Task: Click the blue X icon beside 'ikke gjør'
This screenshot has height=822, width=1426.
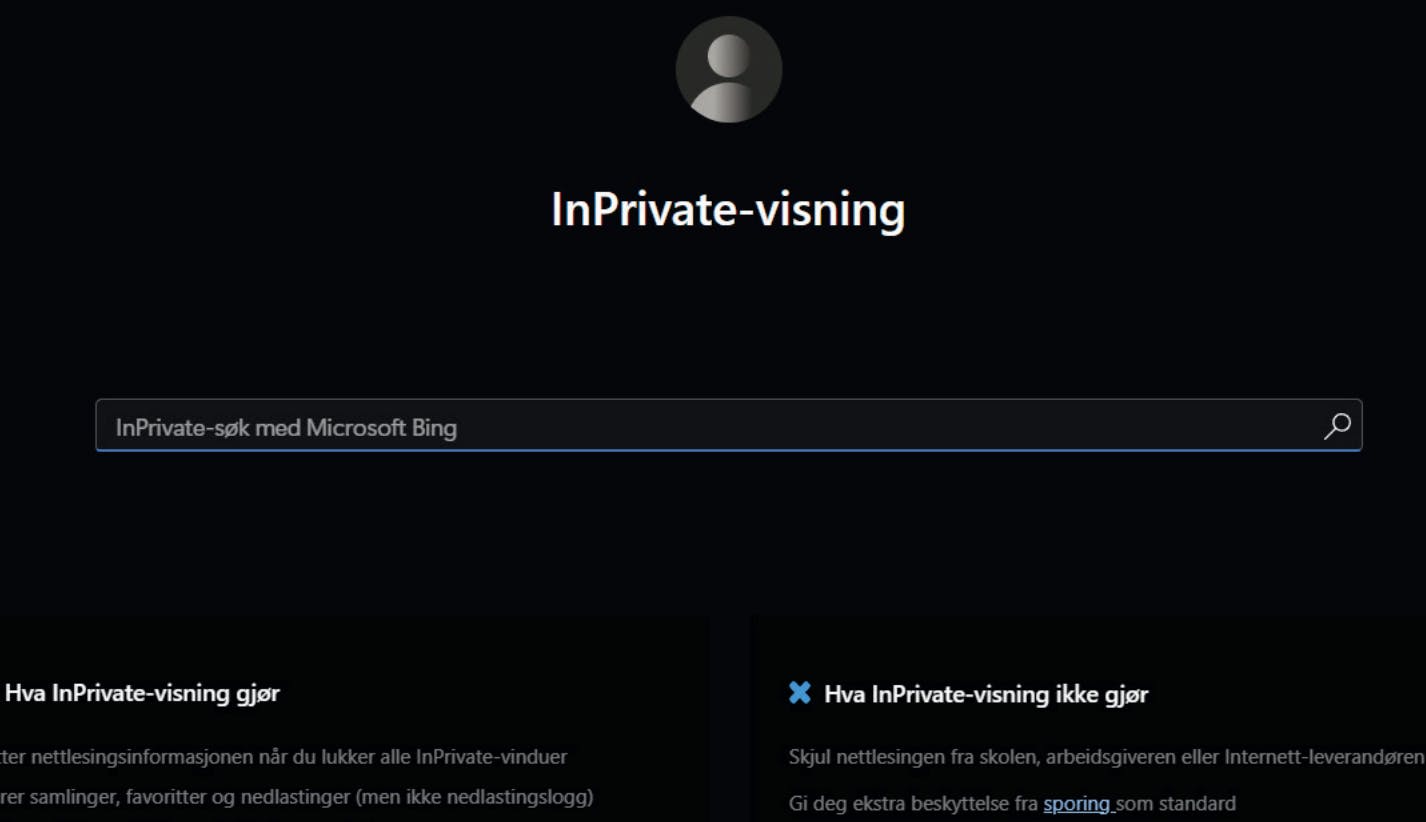Action: [800, 693]
